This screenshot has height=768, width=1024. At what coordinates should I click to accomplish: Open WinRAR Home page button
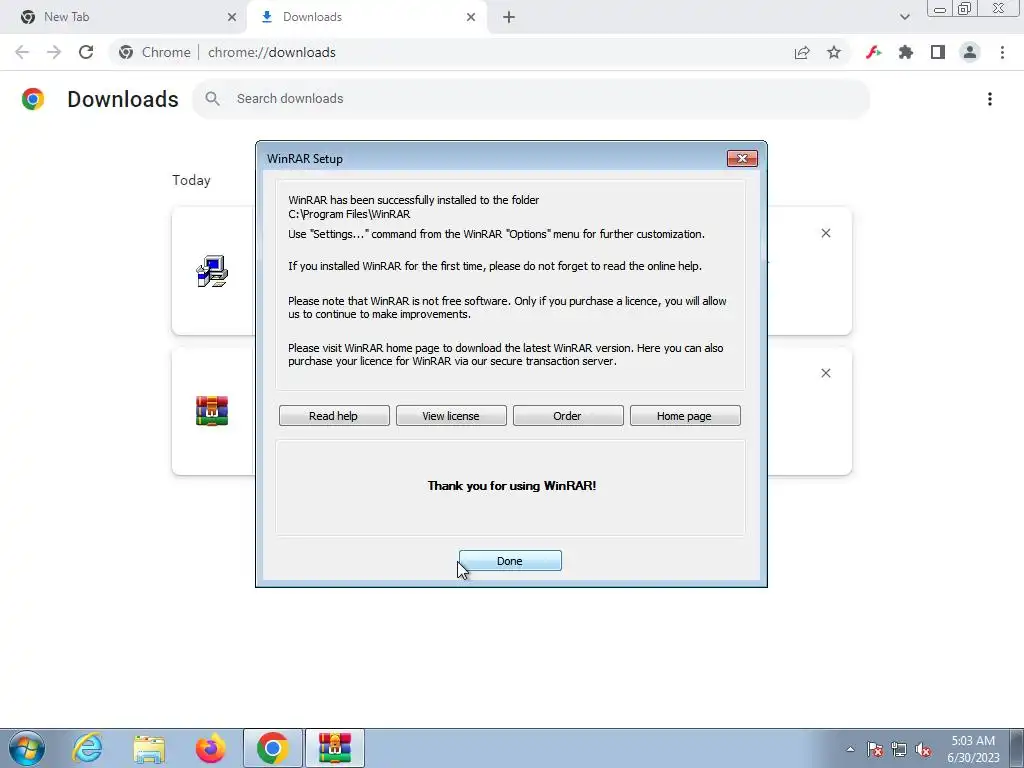[684, 415]
